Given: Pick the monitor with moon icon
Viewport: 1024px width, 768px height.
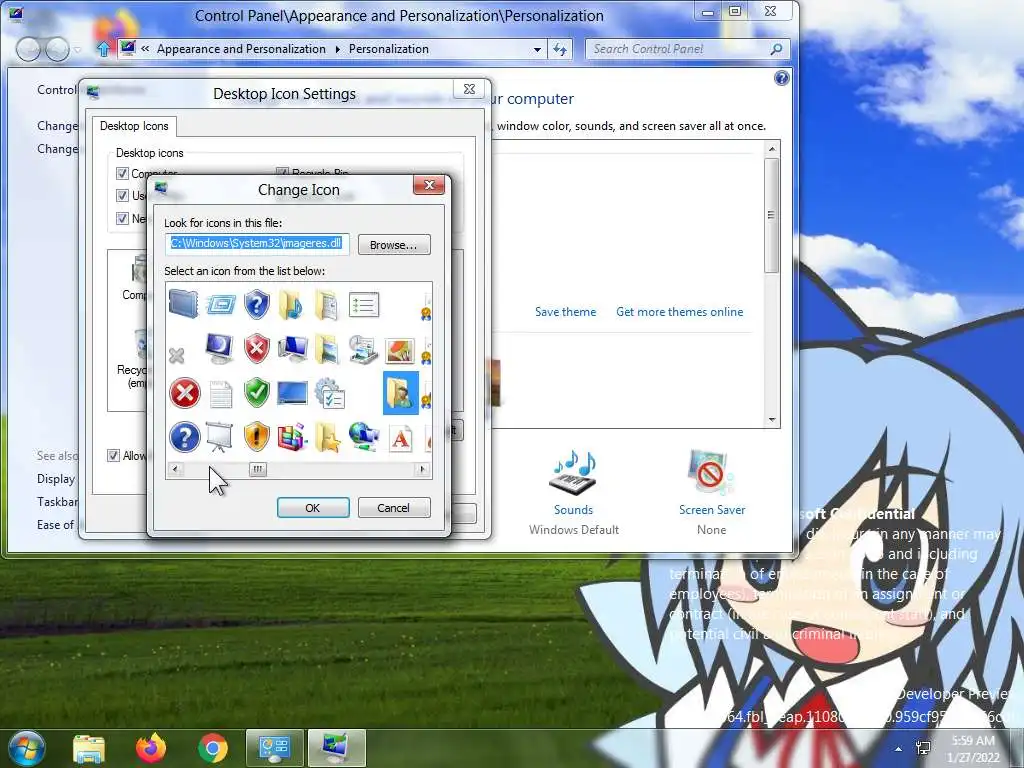Looking at the screenshot, I should 219,349.
